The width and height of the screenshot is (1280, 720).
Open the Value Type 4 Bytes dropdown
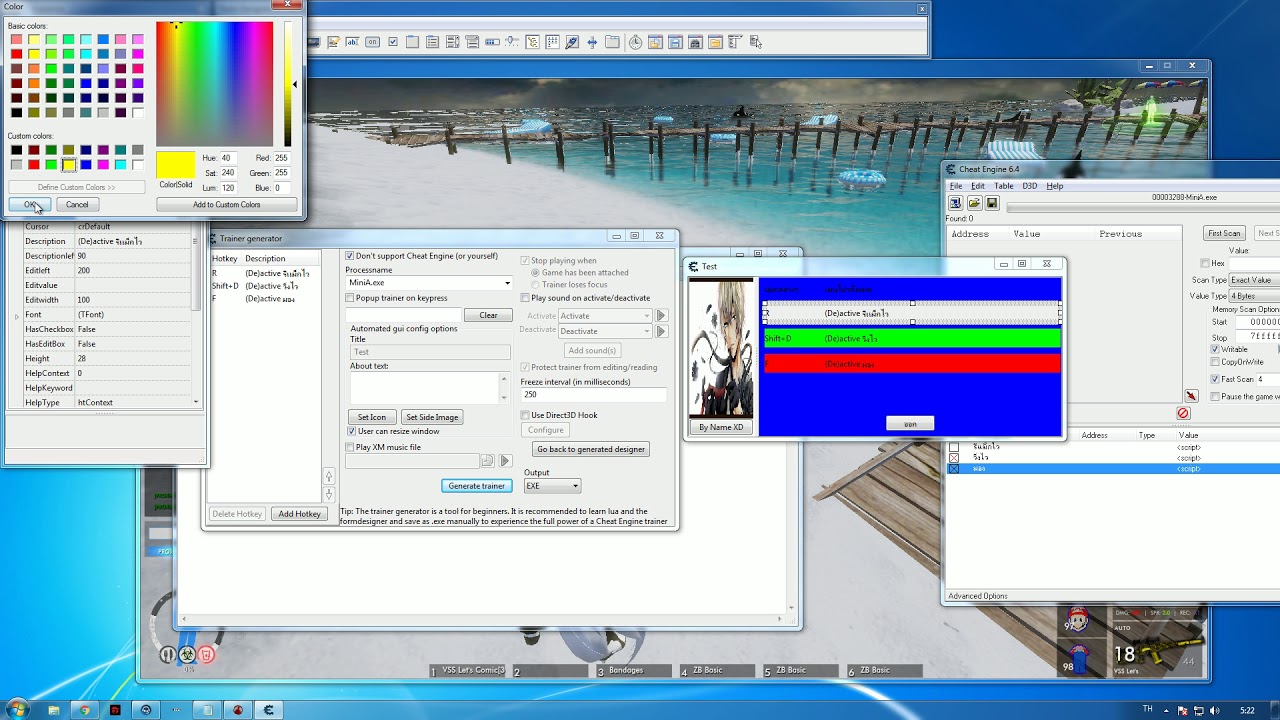pyautogui.click(x=1254, y=296)
